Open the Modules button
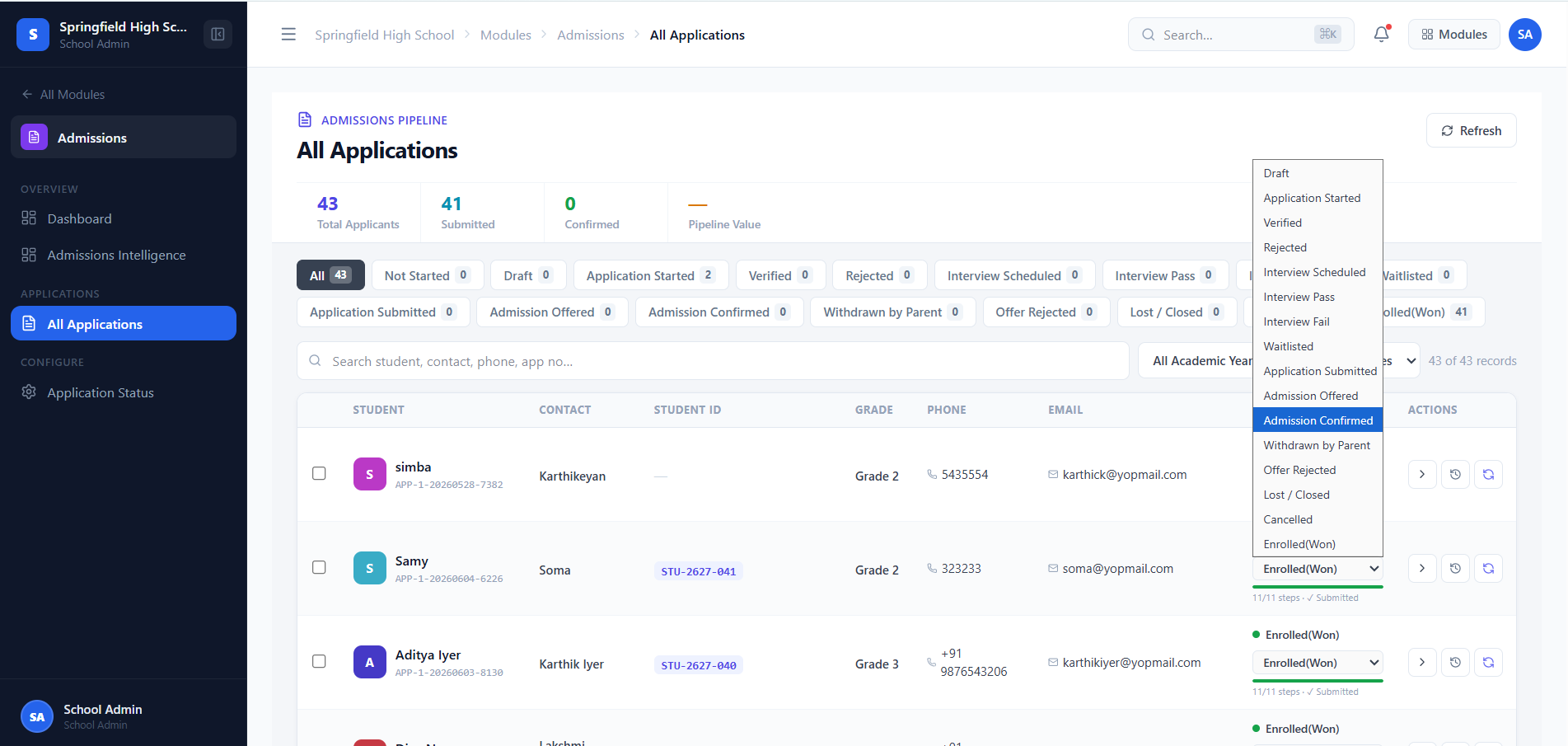The width and height of the screenshot is (1568, 746). (1453, 35)
